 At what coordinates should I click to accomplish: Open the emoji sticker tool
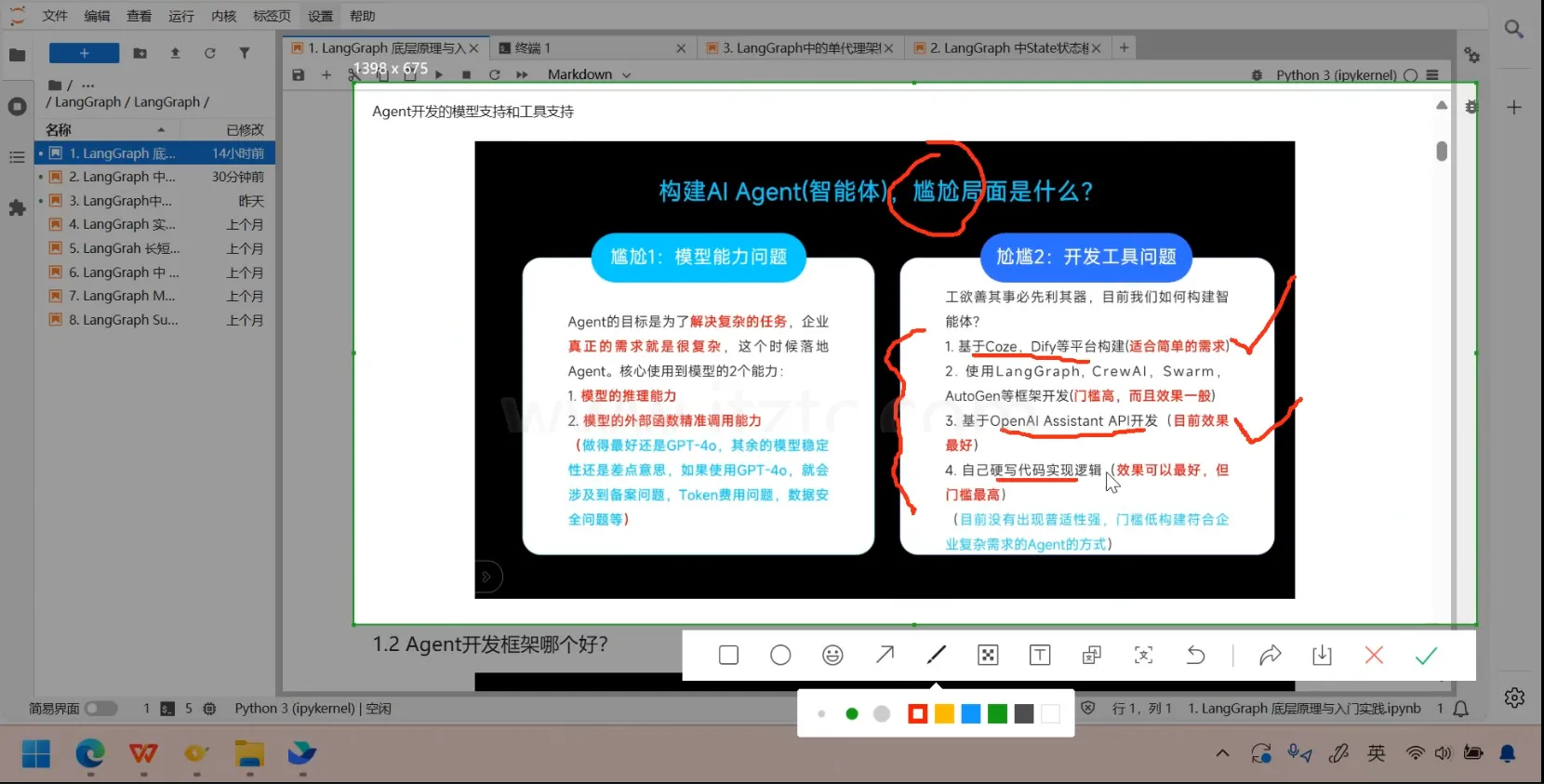click(832, 656)
